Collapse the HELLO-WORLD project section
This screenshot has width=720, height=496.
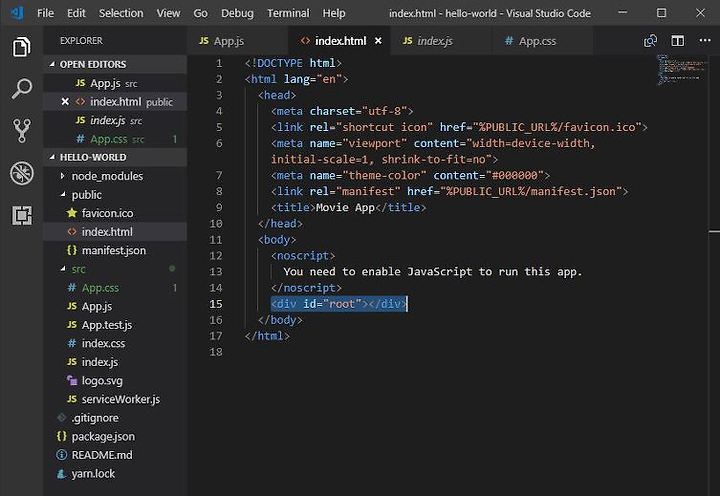click(52, 157)
